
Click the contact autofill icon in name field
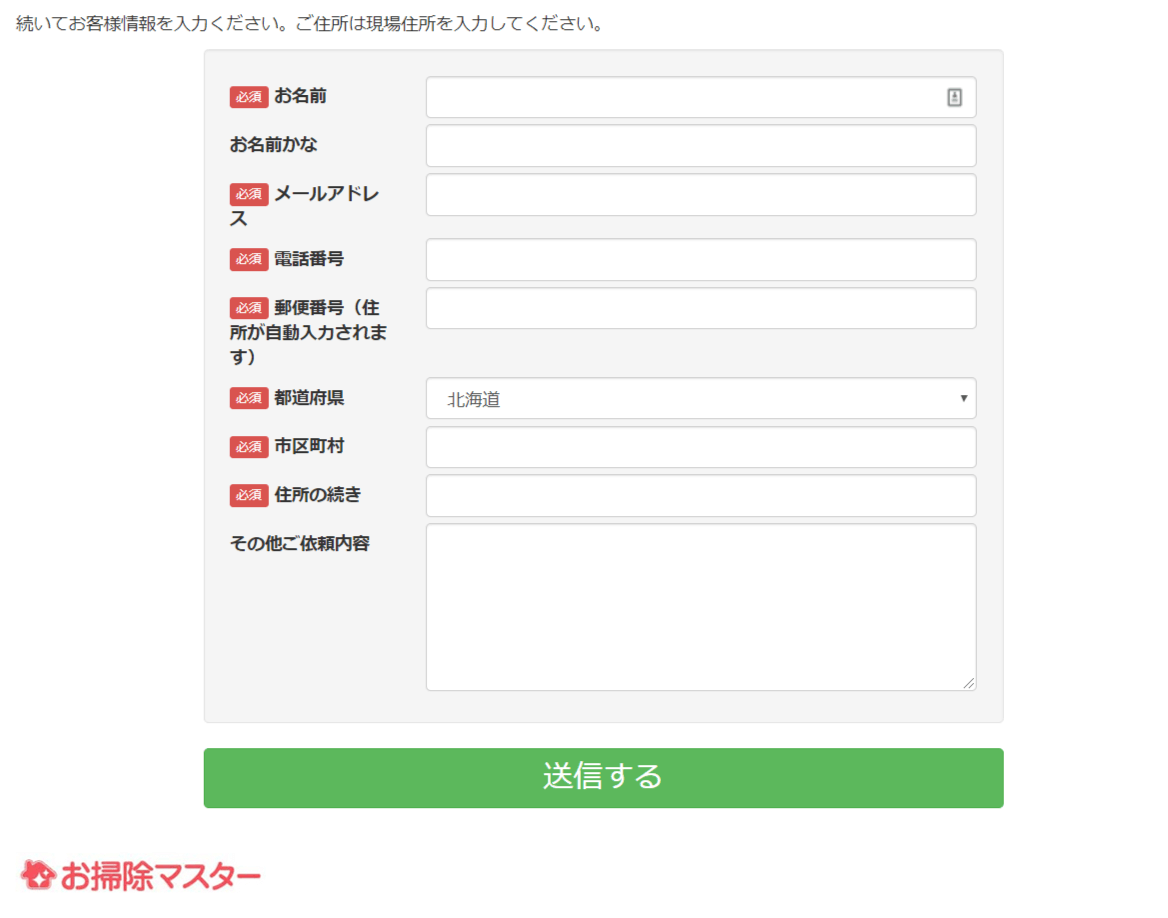tap(954, 97)
